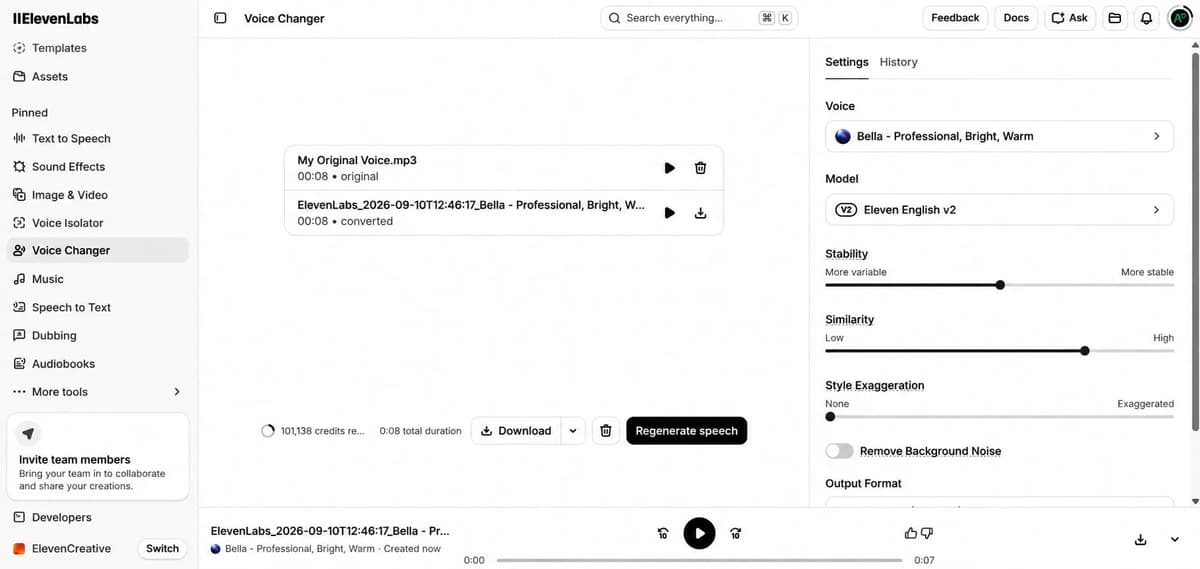Click the Download button
This screenshot has width=1200, height=569.
point(516,431)
